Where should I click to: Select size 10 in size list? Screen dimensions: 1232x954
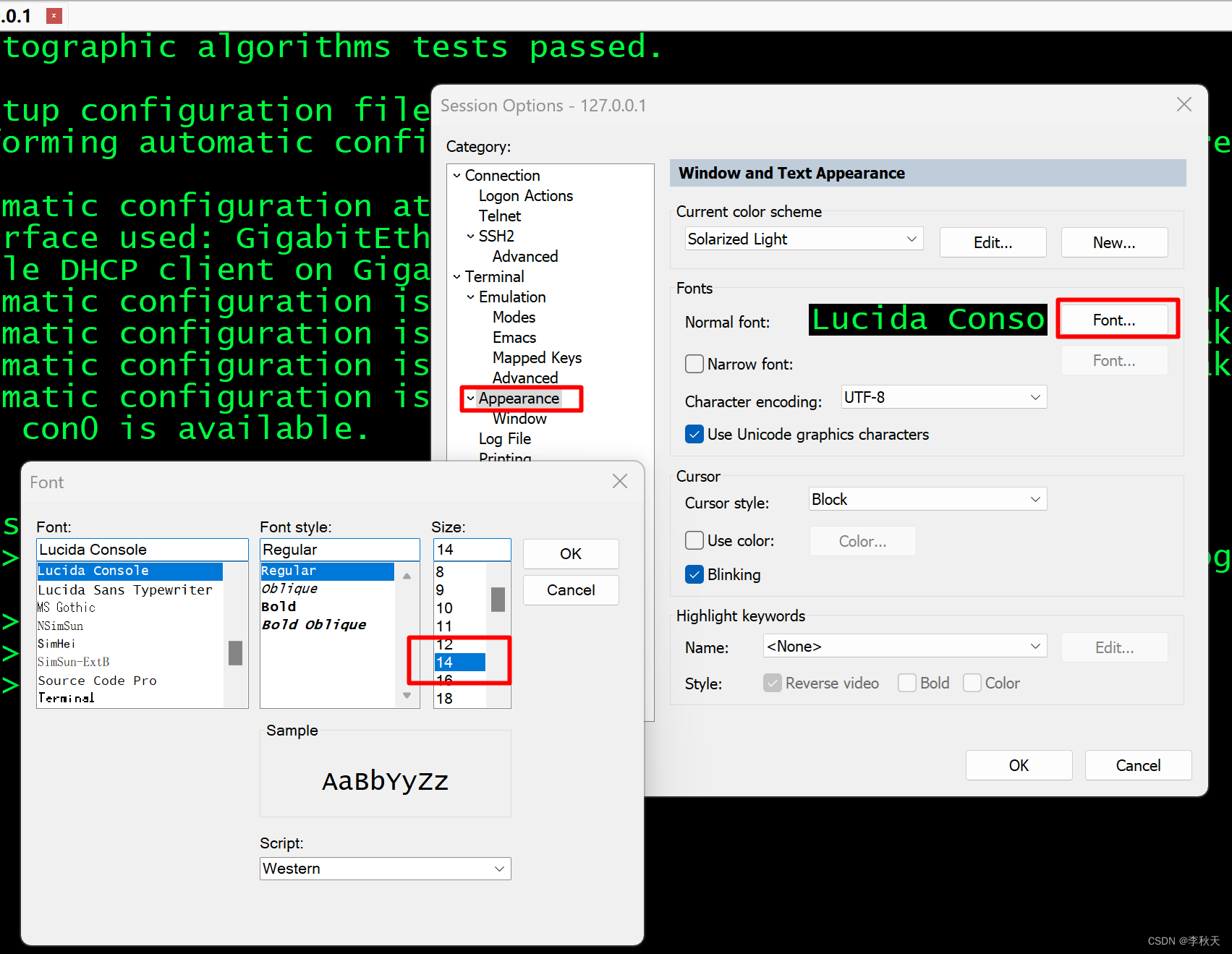point(444,608)
